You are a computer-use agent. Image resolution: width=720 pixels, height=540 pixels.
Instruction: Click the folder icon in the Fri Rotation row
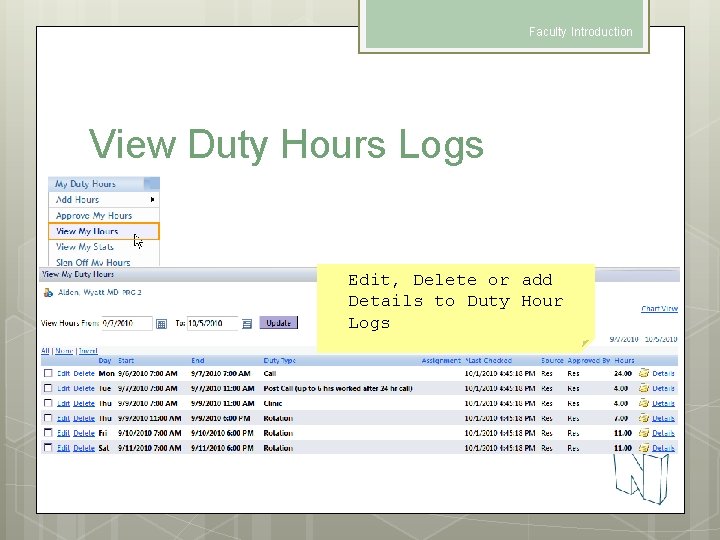644,433
